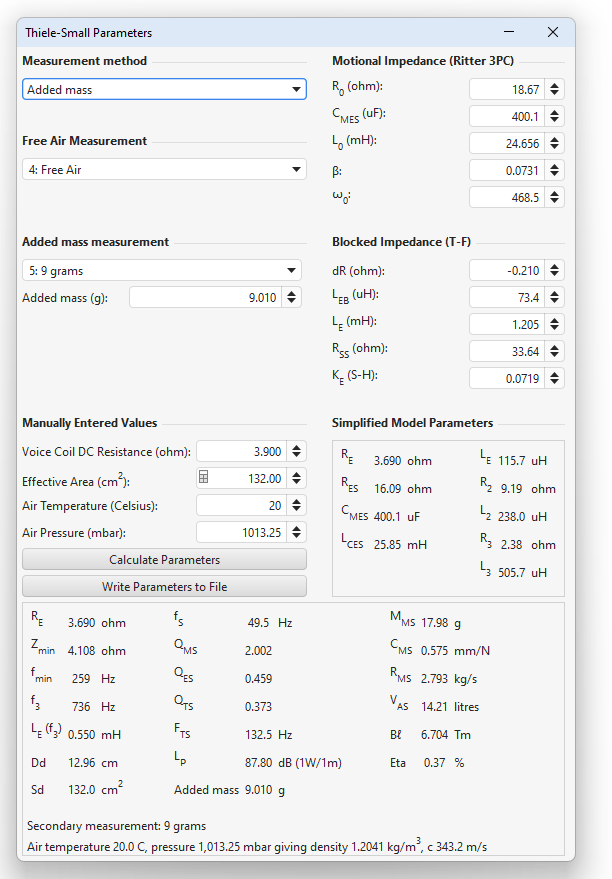Click the Dd value 12.96 cm
The height and width of the screenshot is (879, 612).
point(93,762)
